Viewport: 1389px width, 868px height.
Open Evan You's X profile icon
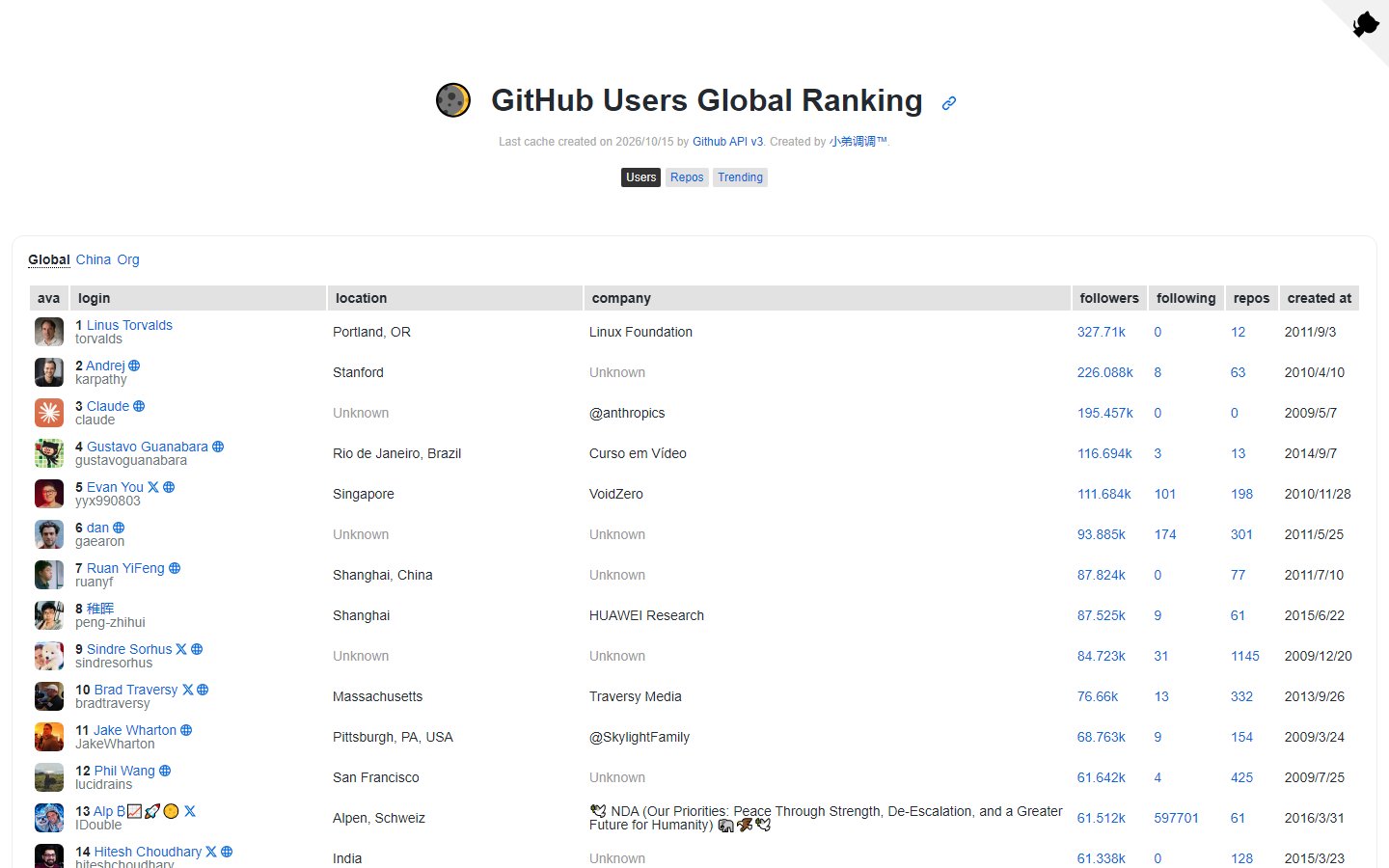tap(153, 487)
